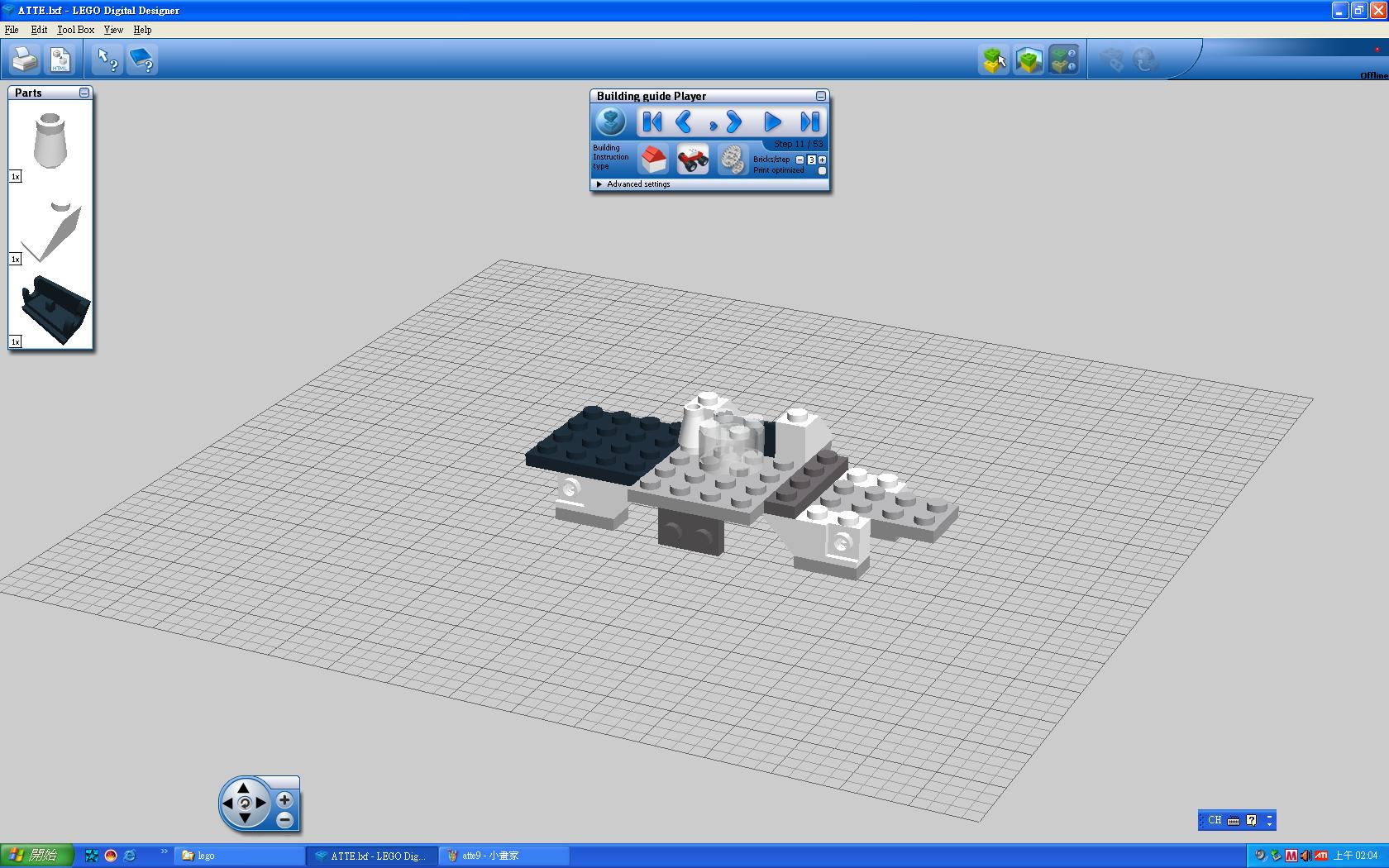This screenshot has width=1389, height=868.
Task: Click the volume icon in system tray
Action: (x=1305, y=856)
